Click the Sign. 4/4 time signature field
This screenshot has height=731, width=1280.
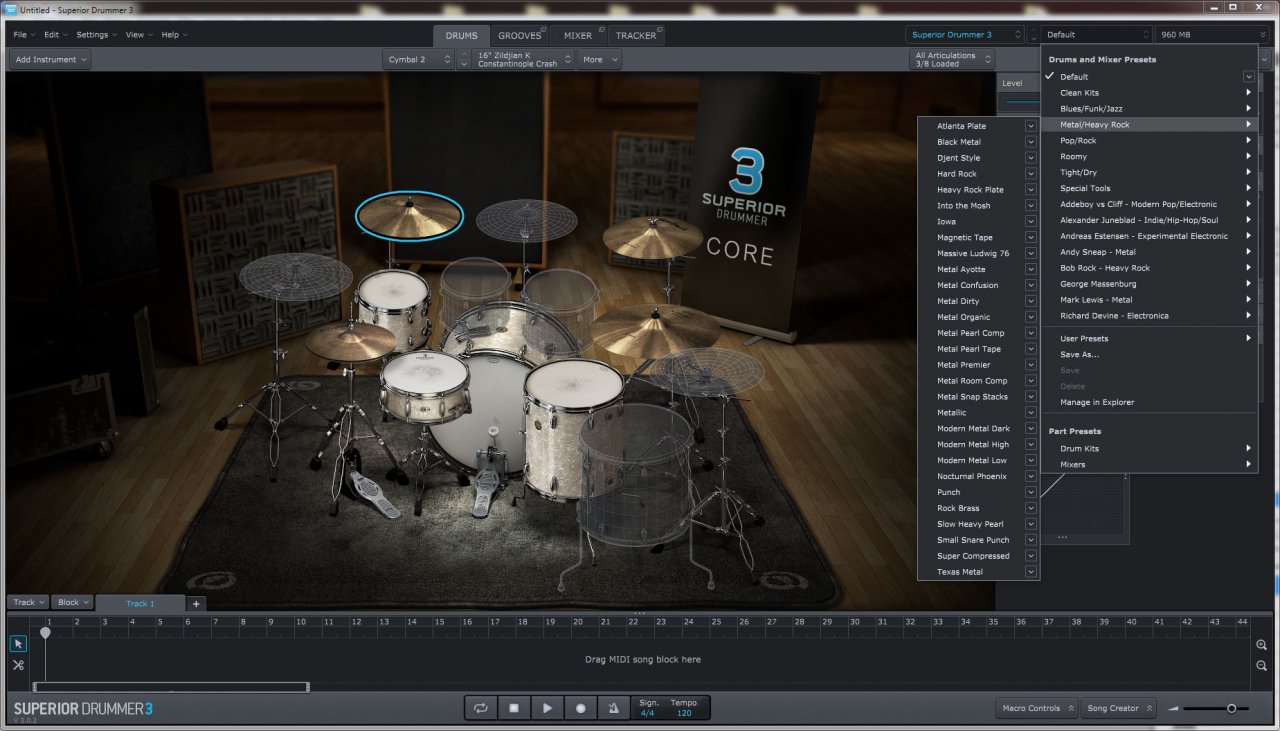pyautogui.click(x=648, y=708)
